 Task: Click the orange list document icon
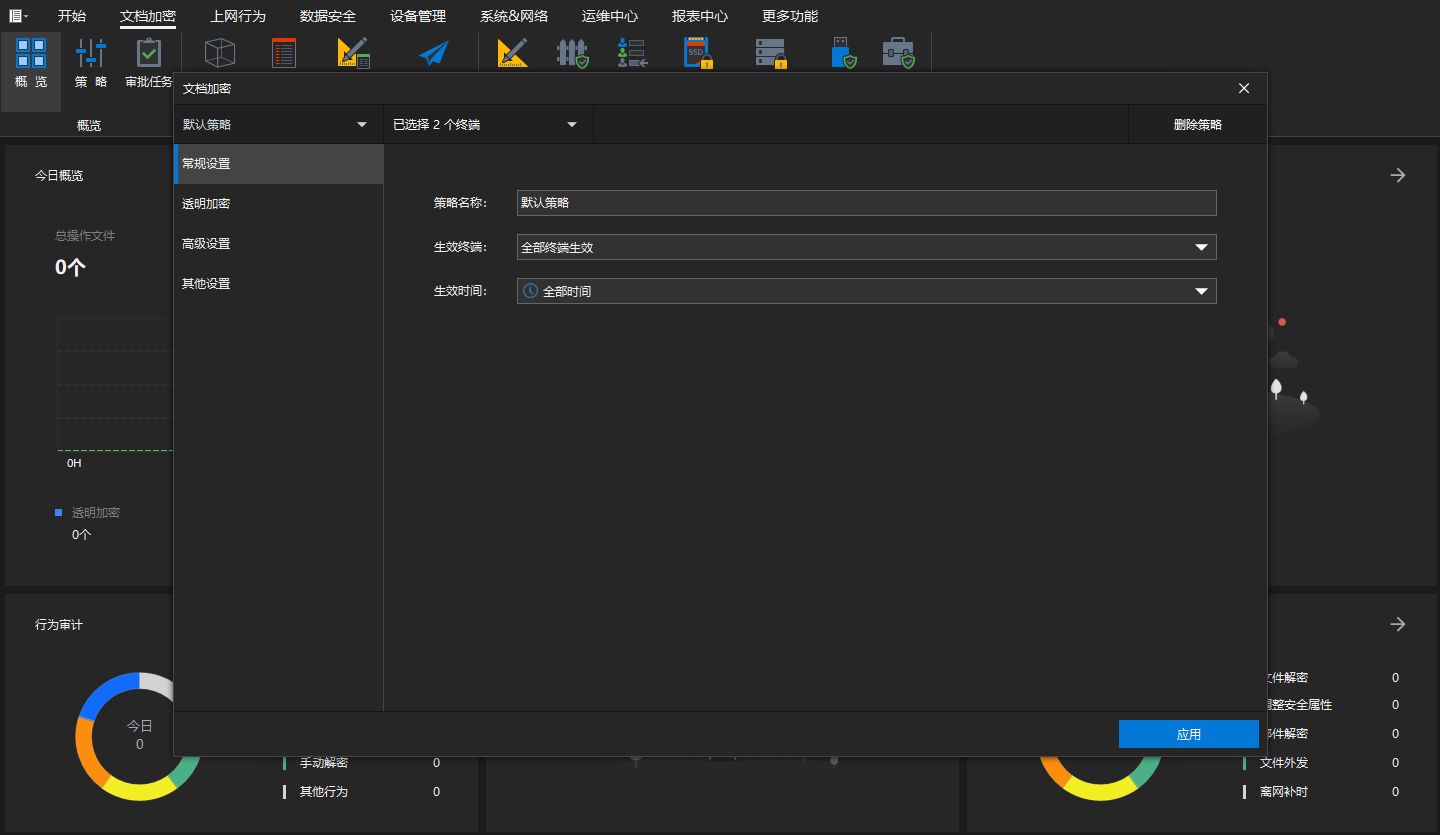point(284,53)
